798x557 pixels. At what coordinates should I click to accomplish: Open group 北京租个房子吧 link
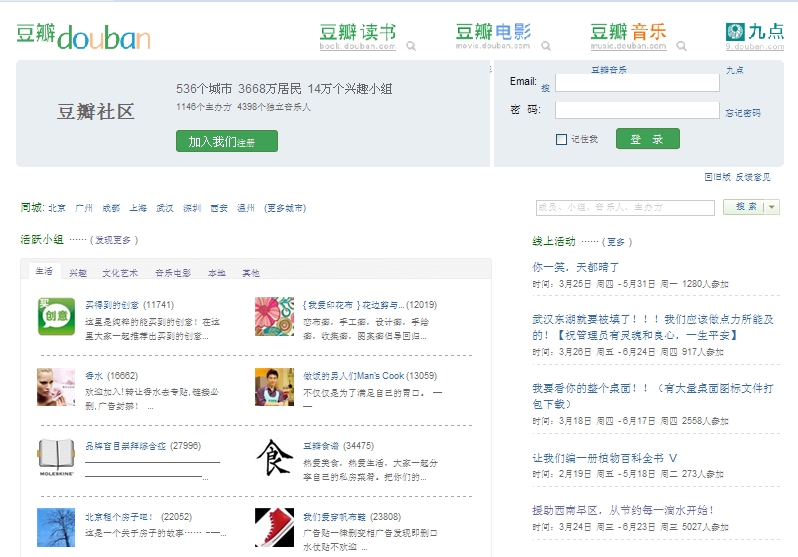[x=120, y=517]
